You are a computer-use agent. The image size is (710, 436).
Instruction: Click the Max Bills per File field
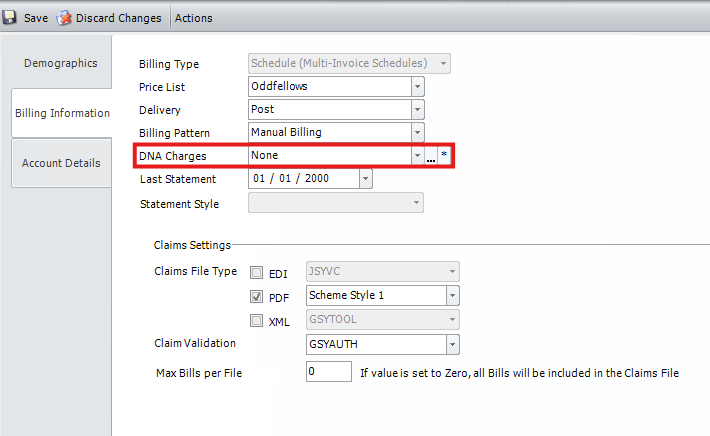click(329, 372)
